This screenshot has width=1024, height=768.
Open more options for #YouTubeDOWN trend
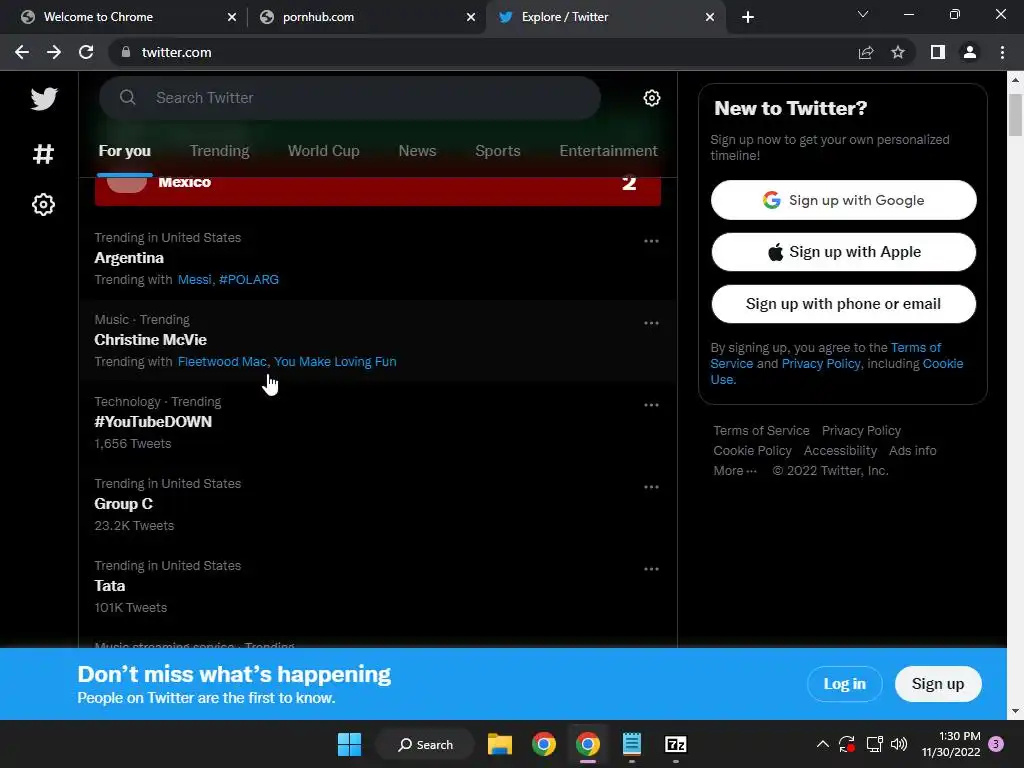click(651, 405)
